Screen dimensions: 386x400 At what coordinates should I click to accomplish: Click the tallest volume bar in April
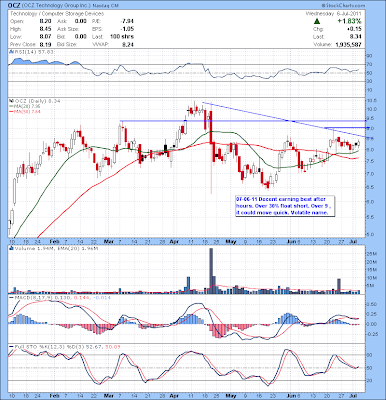[211, 271]
